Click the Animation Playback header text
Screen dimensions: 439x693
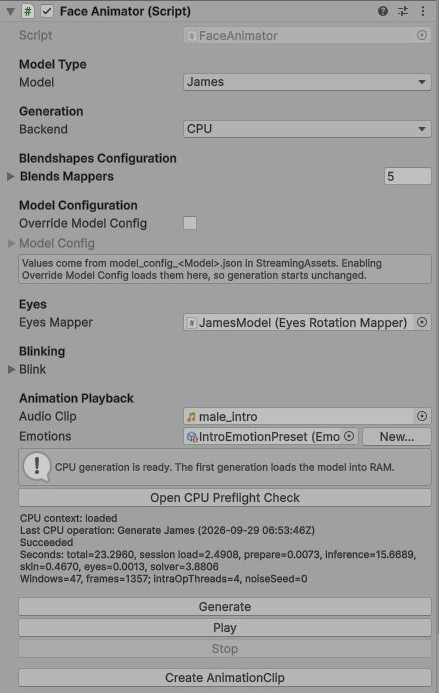pos(76,398)
